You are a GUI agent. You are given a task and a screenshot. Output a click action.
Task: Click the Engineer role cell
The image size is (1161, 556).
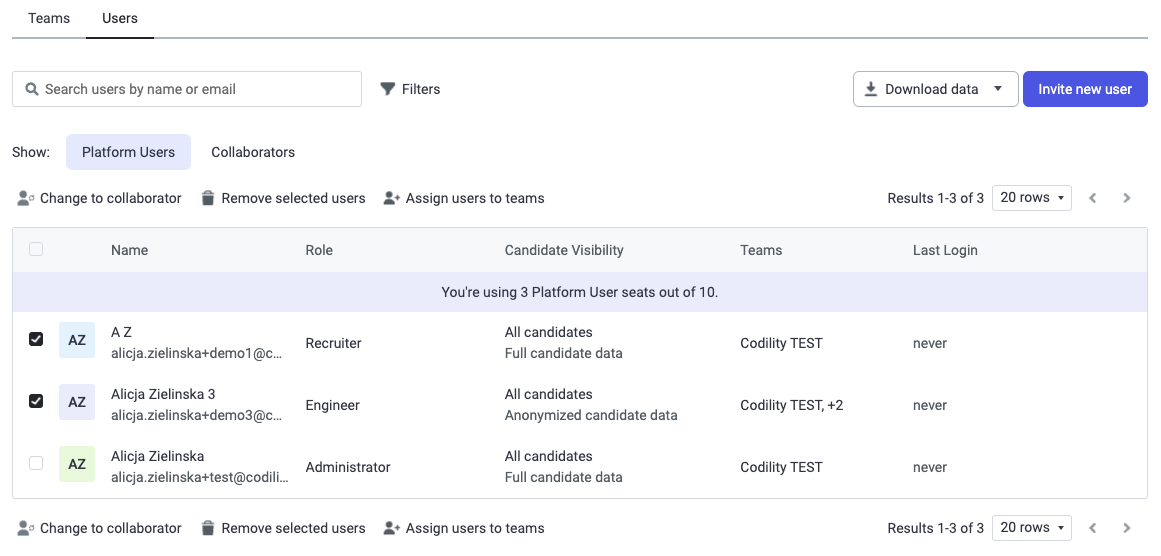pyautogui.click(x=332, y=406)
